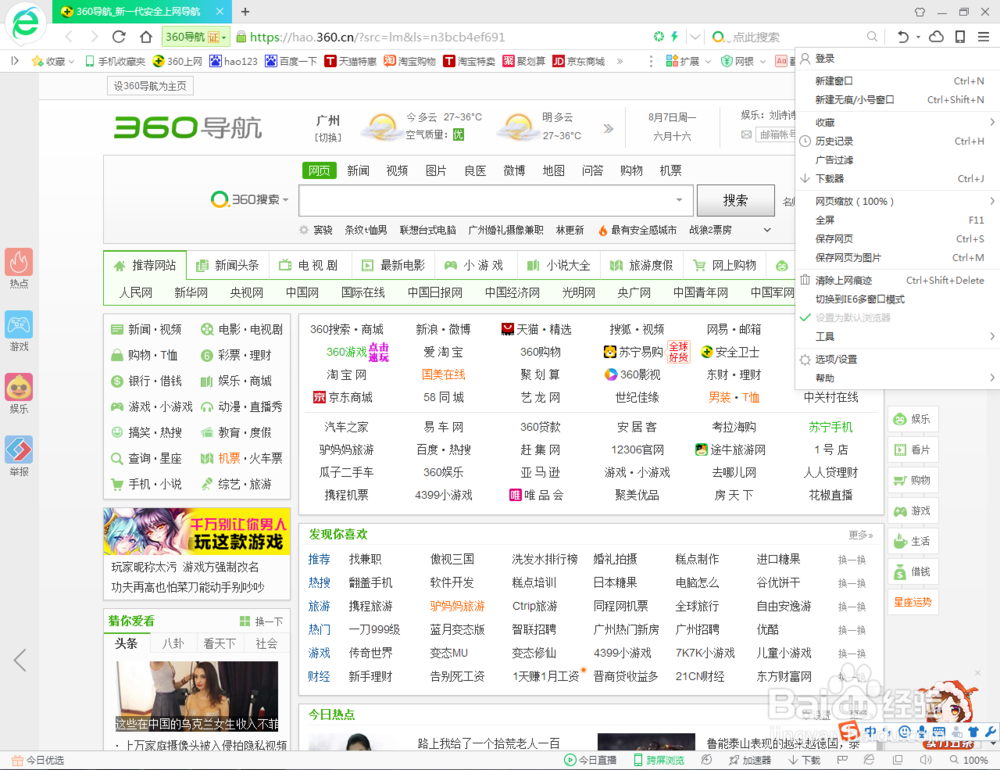This screenshot has width=1000, height=770.
Task: Choose 新建无痕/小号窗口 from menu
Action: pyautogui.click(x=897, y=100)
